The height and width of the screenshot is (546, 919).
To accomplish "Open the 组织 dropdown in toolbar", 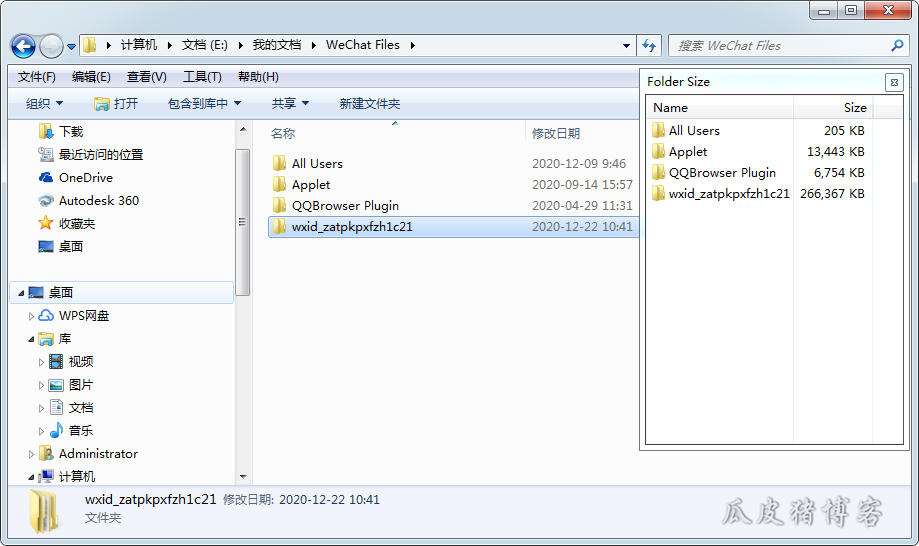I will (x=44, y=104).
